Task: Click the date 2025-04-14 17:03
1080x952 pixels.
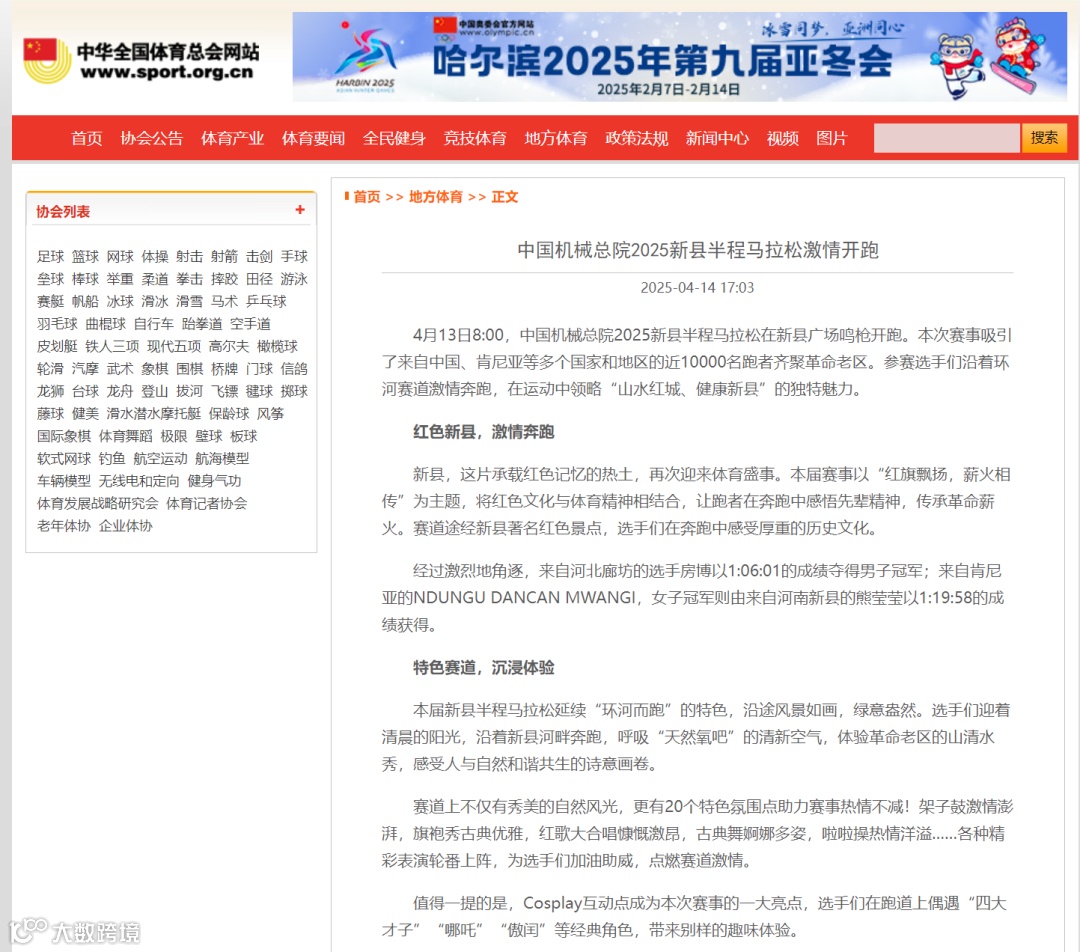Action: pyautogui.click(x=697, y=288)
